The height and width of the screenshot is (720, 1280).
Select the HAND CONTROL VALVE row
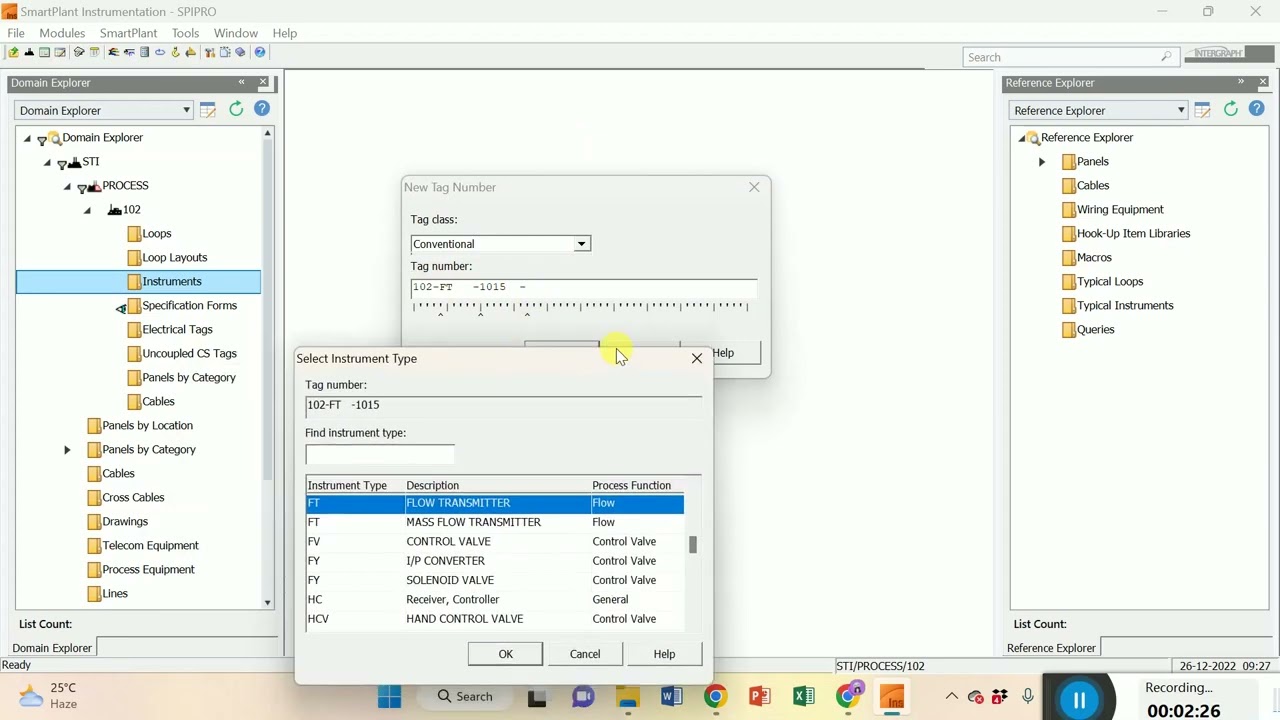point(494,619)
